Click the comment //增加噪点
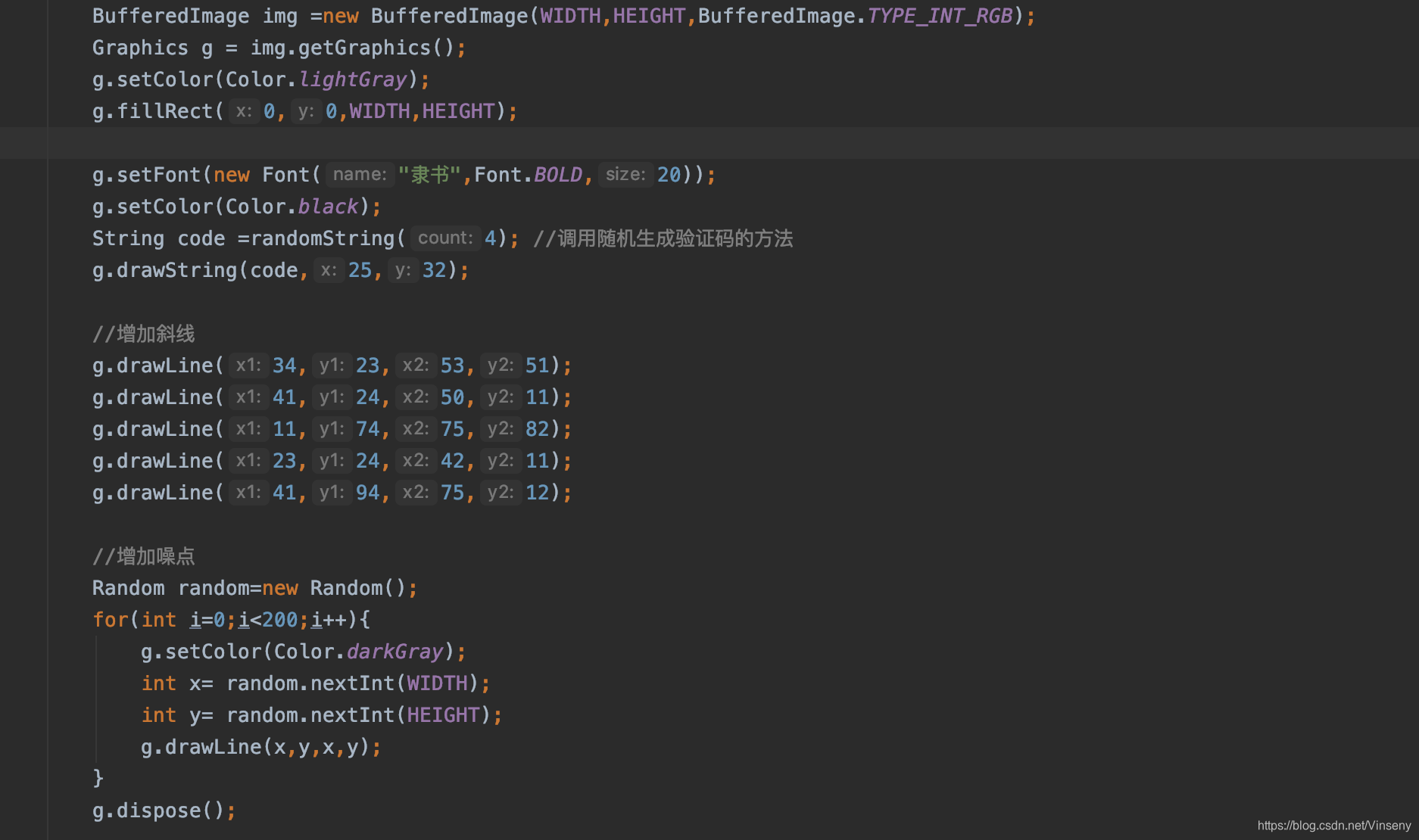 coord(144,556)
